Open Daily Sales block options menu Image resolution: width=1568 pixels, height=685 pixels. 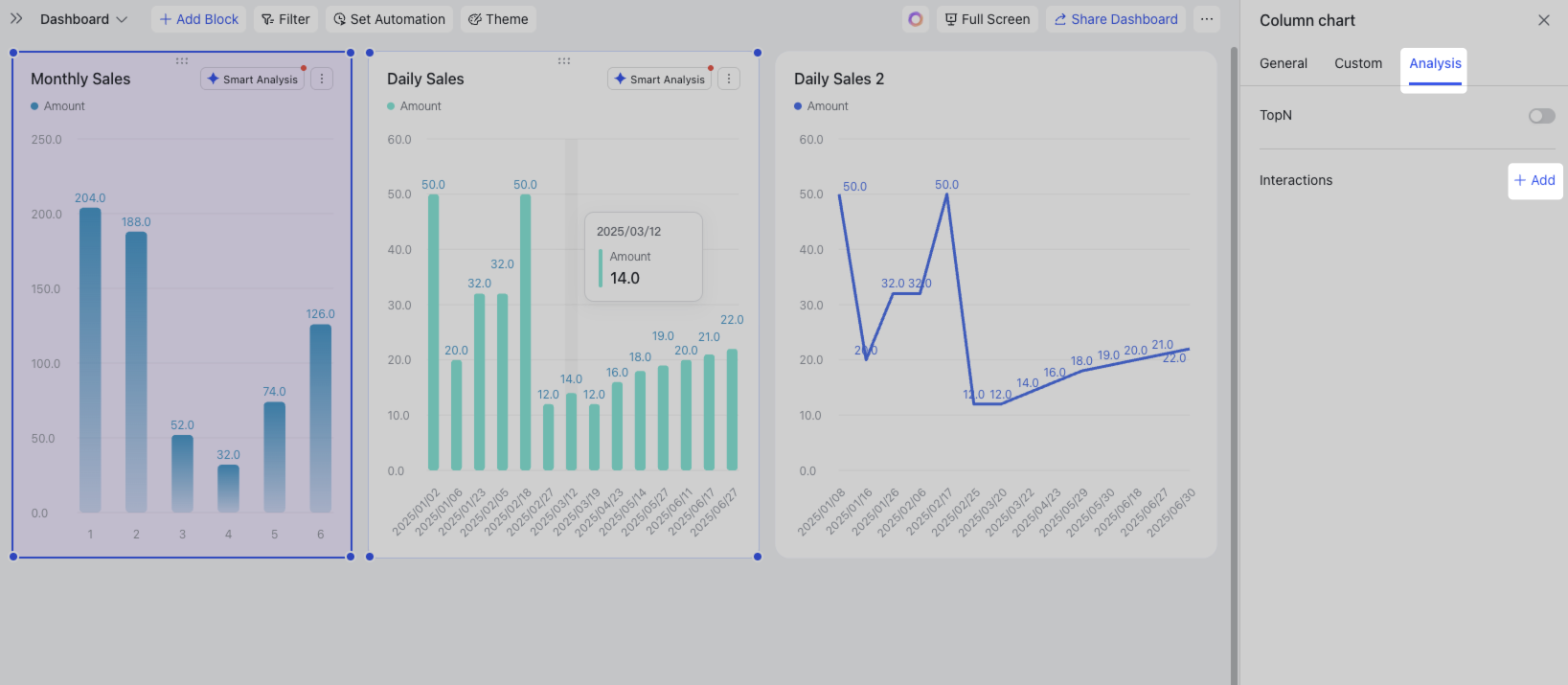pos(729,80)
